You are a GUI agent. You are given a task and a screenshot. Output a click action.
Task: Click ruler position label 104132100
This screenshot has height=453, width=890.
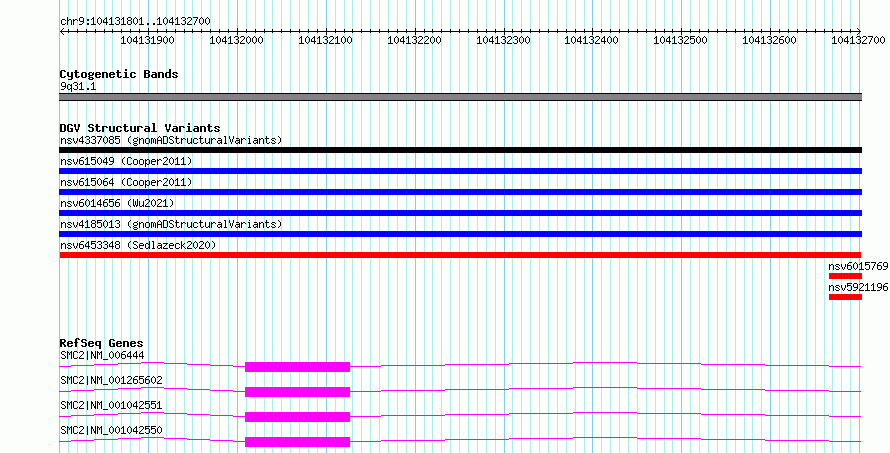click(325, 40)
